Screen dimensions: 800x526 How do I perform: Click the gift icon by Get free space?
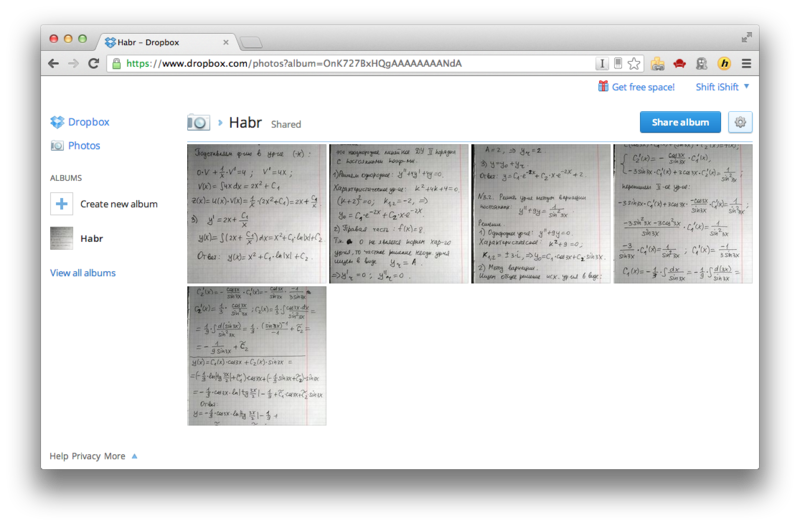pos(603,86)
